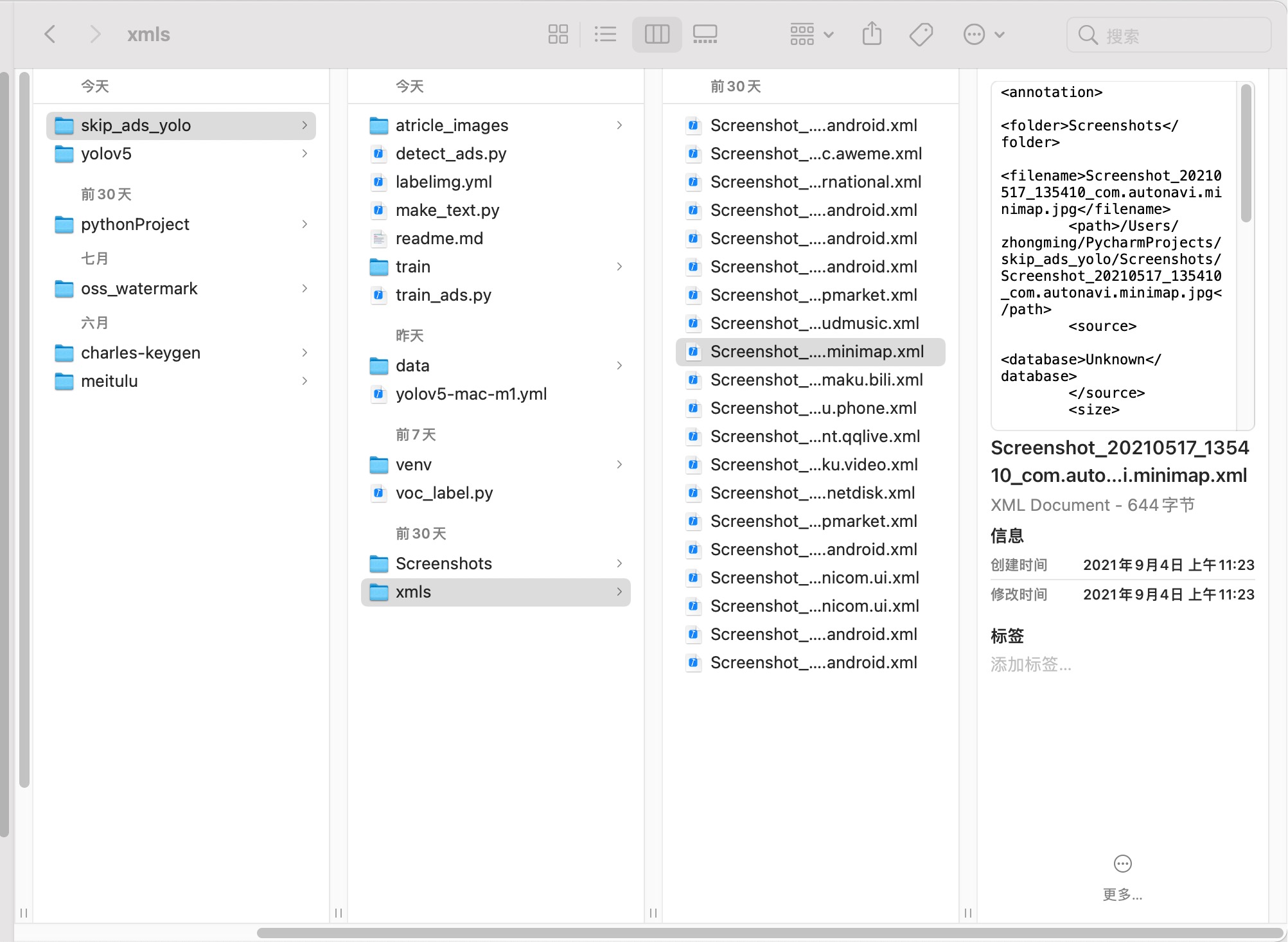Click the first column vertical scrollbar
This screenshot has width=1288, height=942.
(24, 429)
